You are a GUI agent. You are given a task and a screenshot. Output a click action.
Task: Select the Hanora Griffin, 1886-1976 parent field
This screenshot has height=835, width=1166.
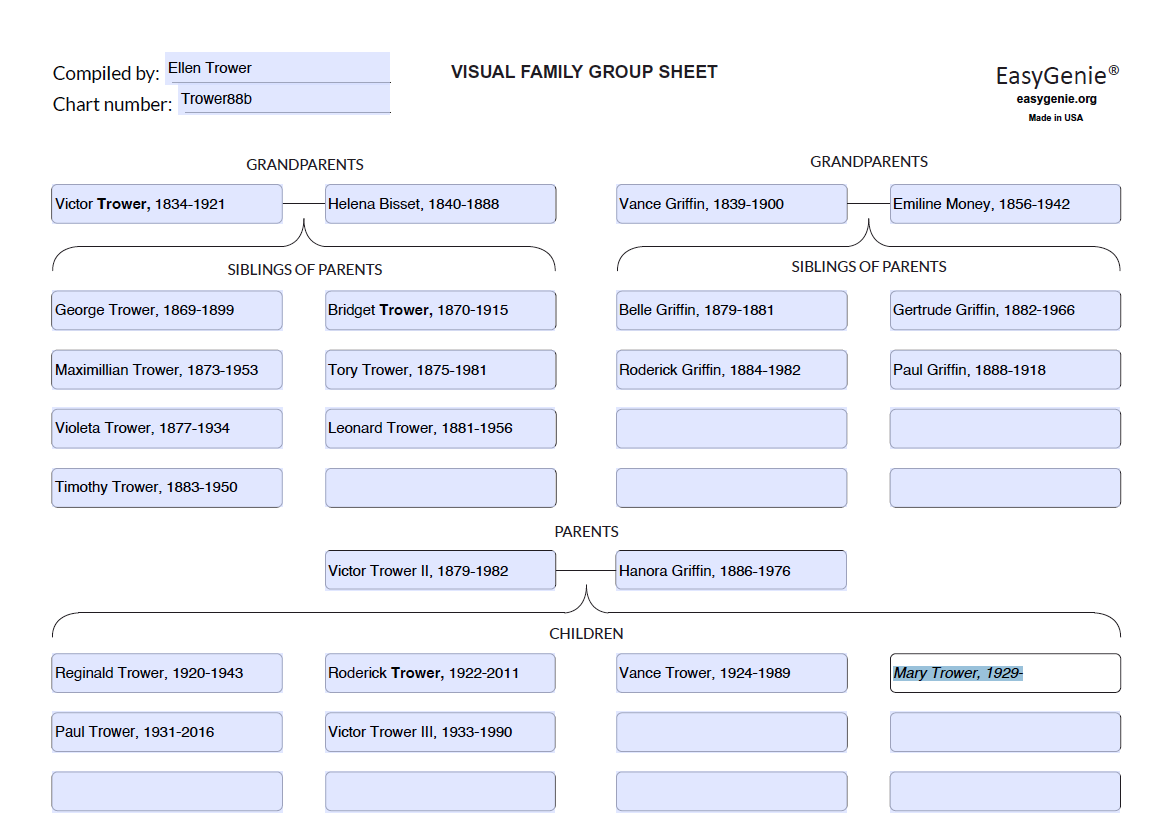click(x=731, y=571)
